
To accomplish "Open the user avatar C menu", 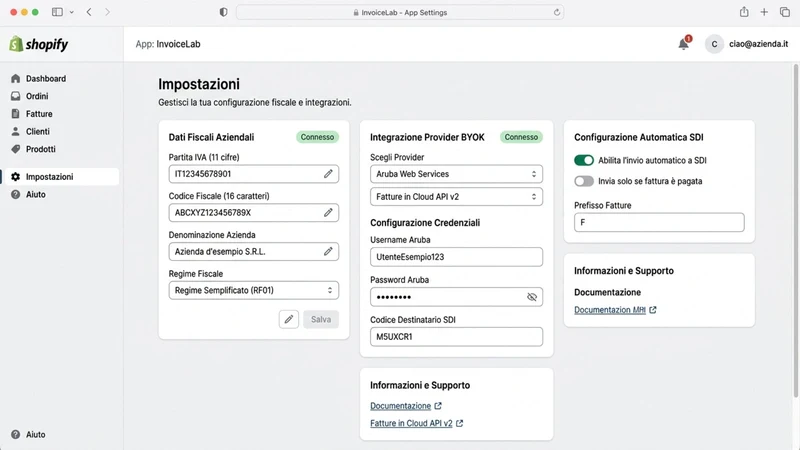I will coord(714,44).
